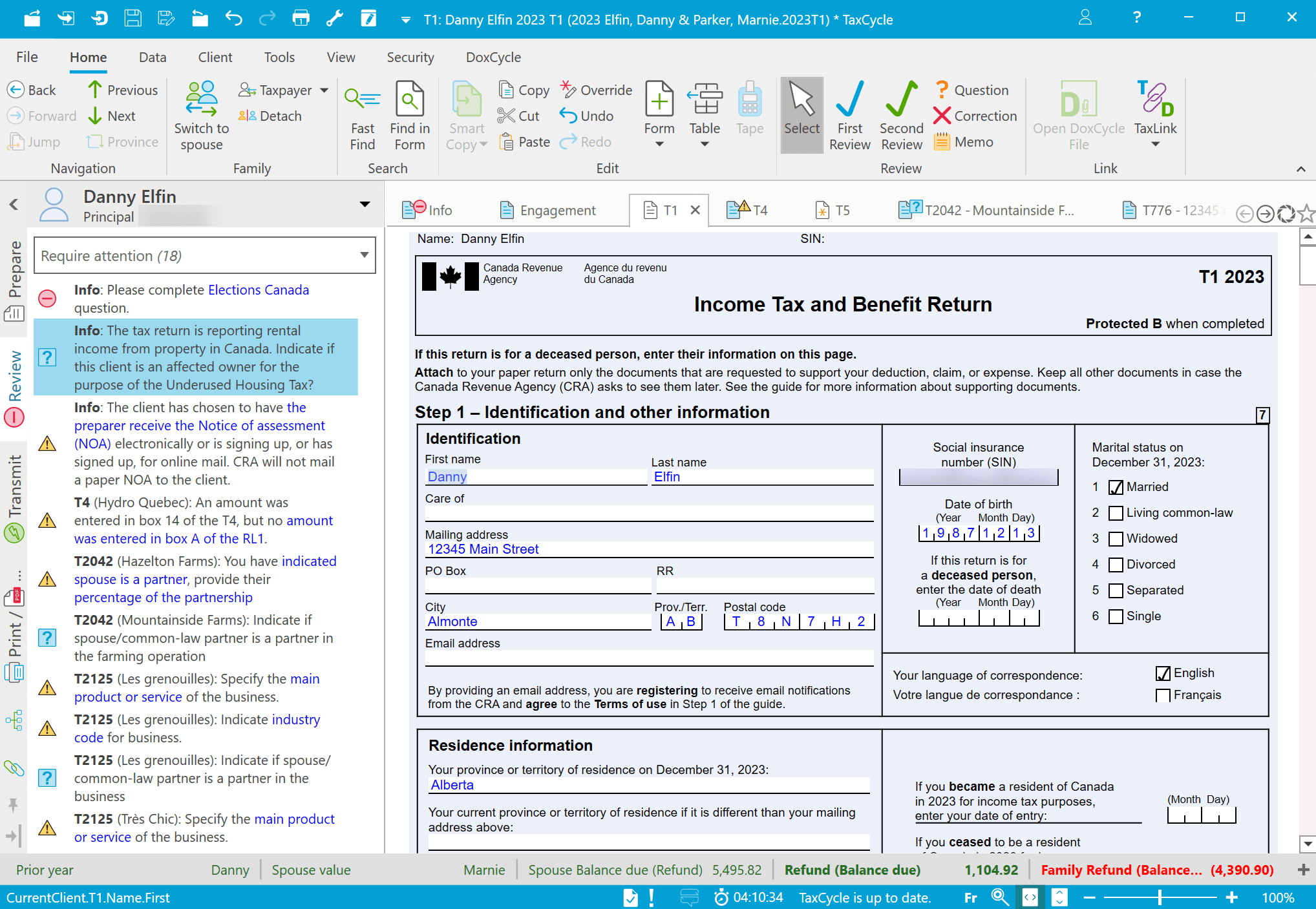
Task: Mark Second Review checkmark
Action: click(901, 116)
